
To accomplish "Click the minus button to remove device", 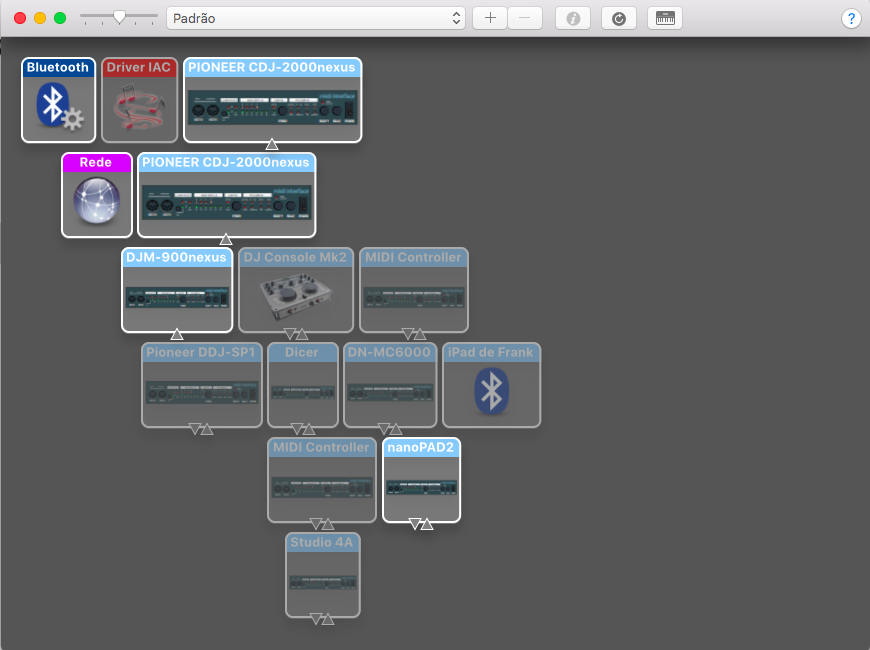I will click(x=525, y=18).
